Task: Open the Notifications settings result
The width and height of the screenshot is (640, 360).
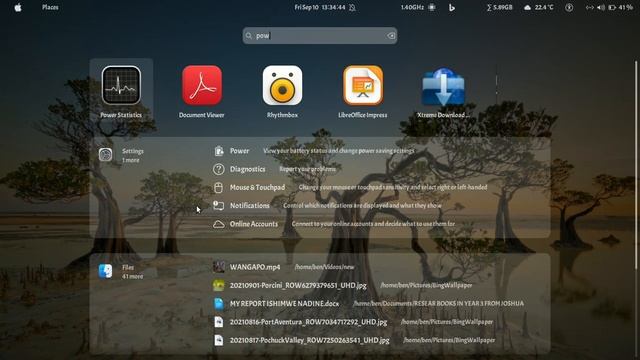Action: point(327,206)
